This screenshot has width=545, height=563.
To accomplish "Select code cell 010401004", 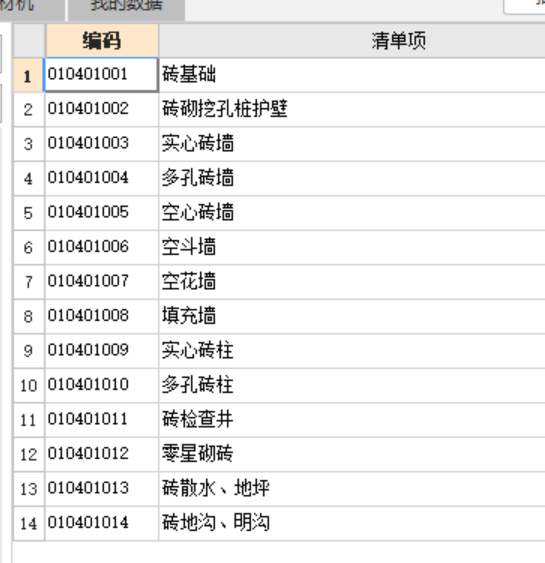I will 101,178.
